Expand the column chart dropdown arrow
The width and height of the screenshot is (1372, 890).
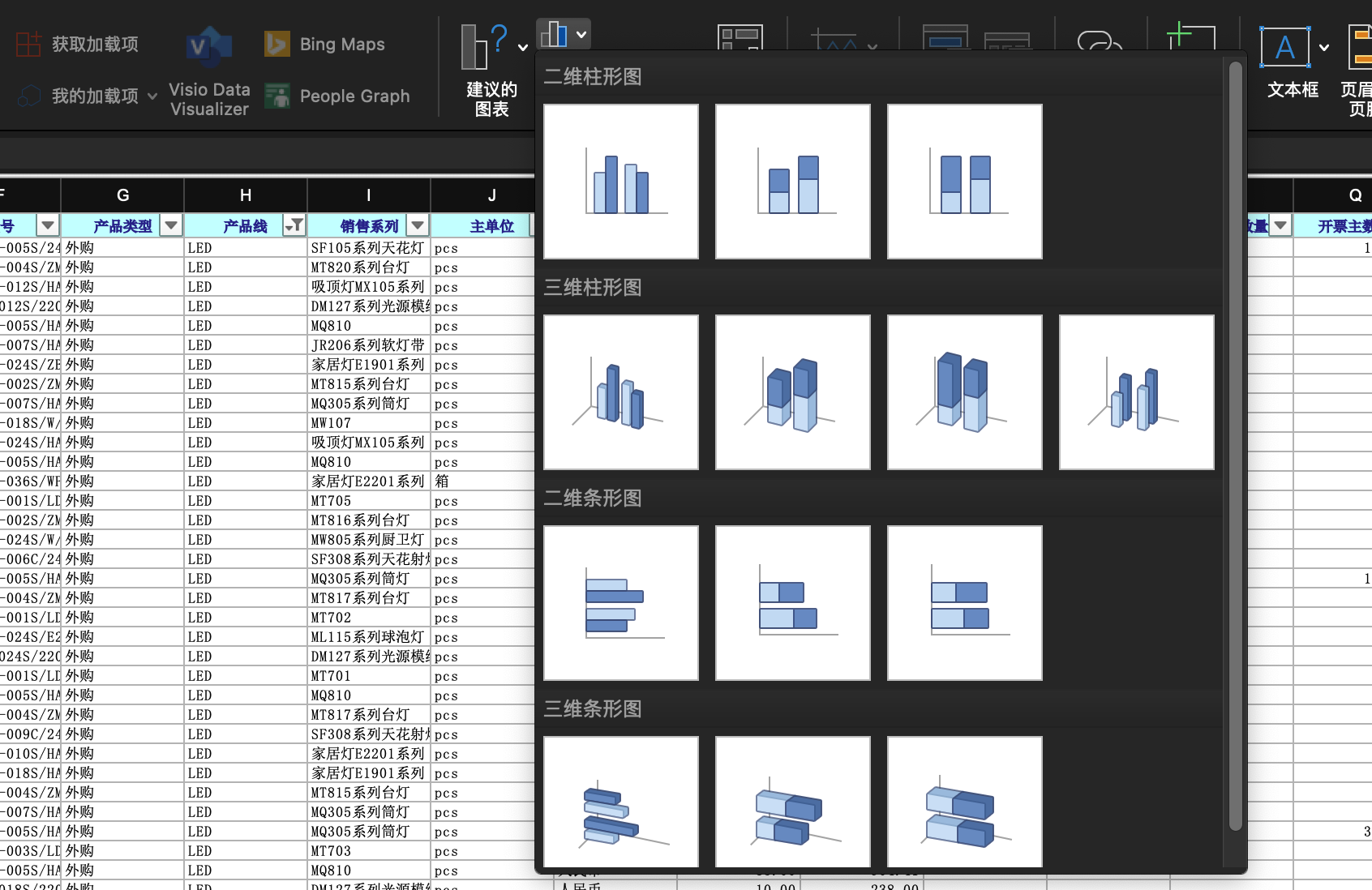click(581, 35)
